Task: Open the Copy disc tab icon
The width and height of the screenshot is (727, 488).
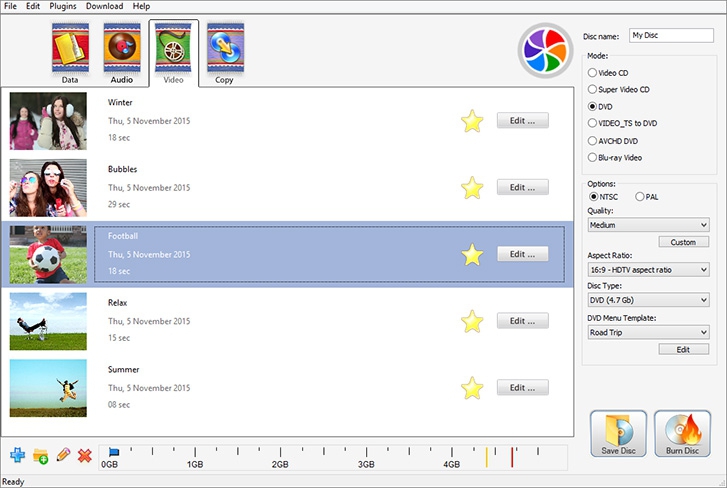Action: point(225,48)
